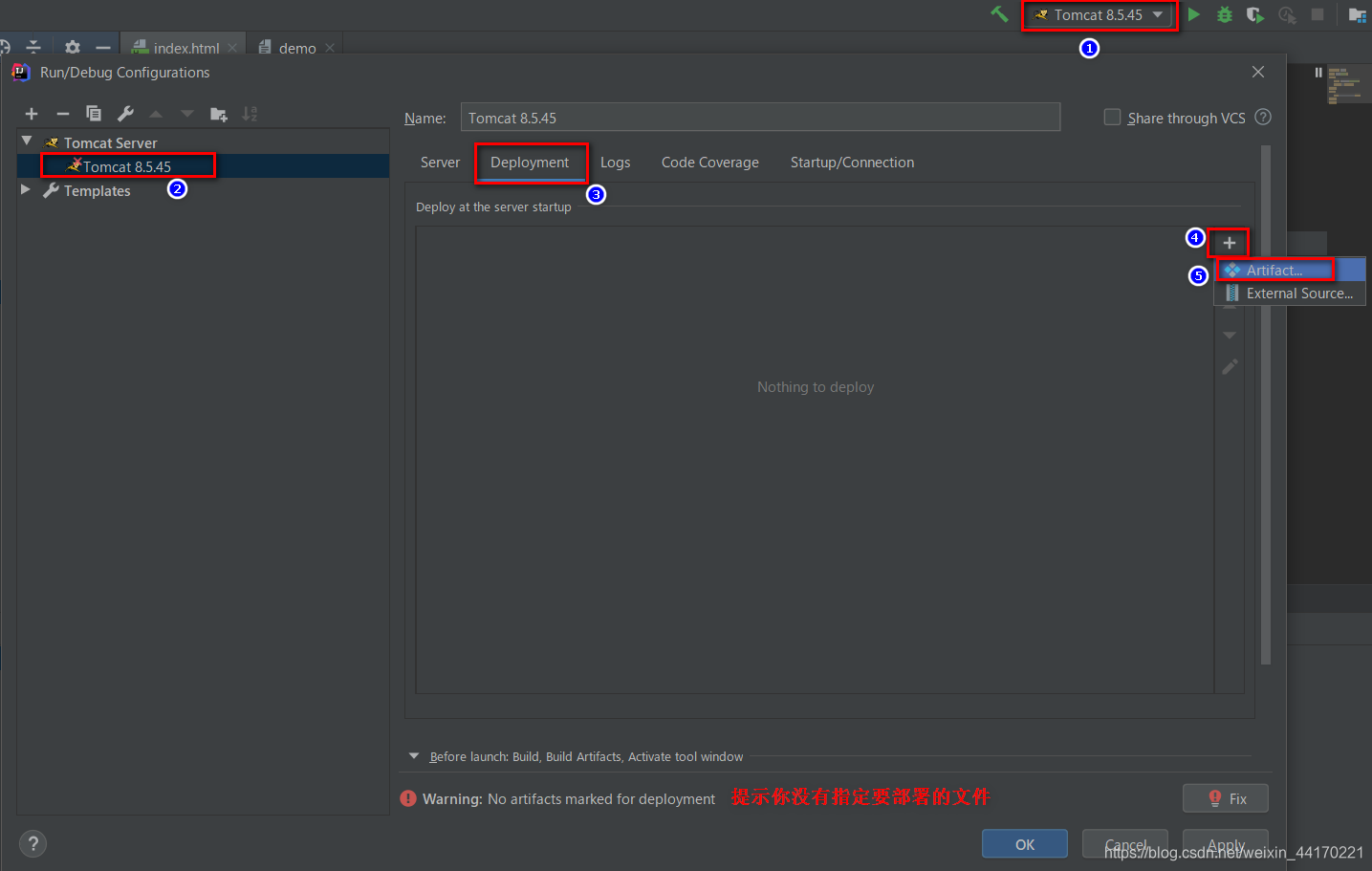Click the OK button
Viewport: 1372px width, 871px height.
[x=1025, y=844]
